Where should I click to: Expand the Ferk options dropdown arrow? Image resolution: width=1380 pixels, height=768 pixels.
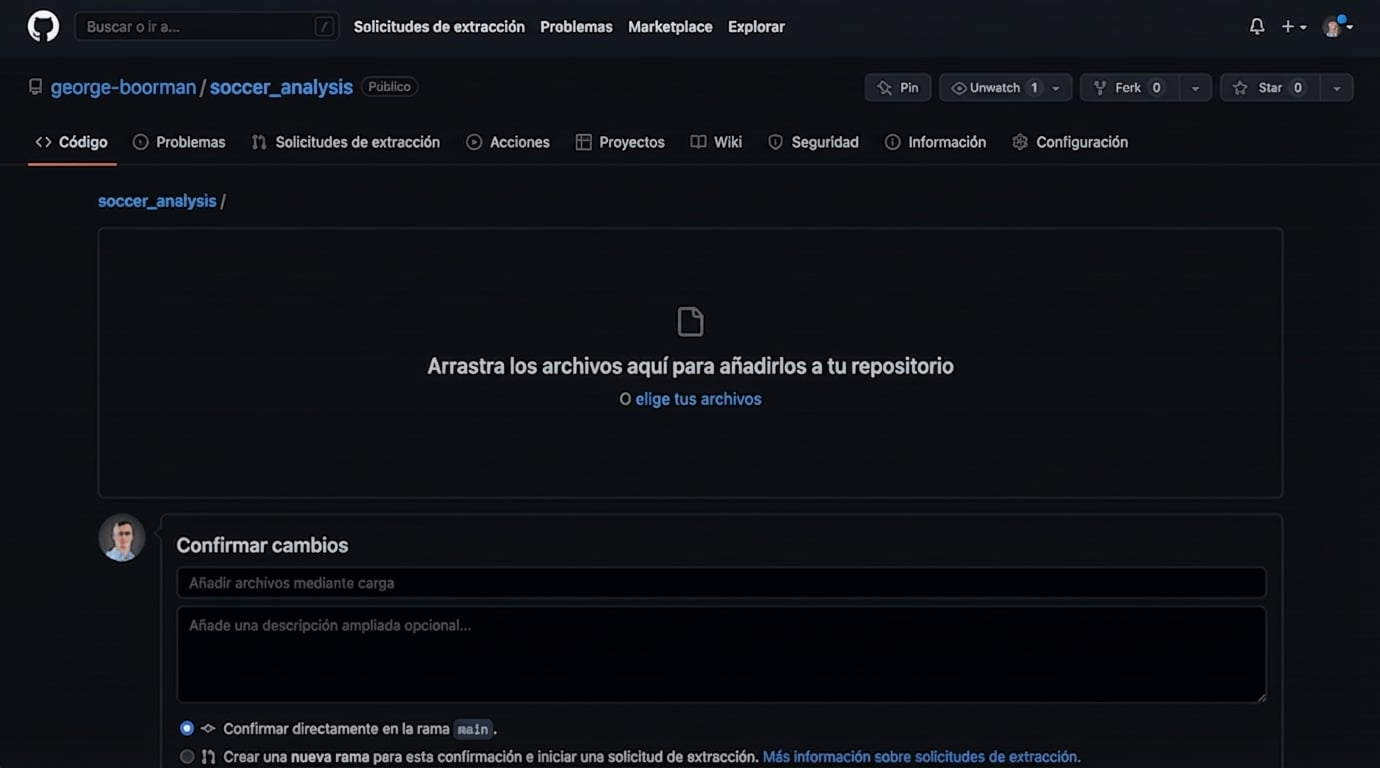pos(1195,88)
